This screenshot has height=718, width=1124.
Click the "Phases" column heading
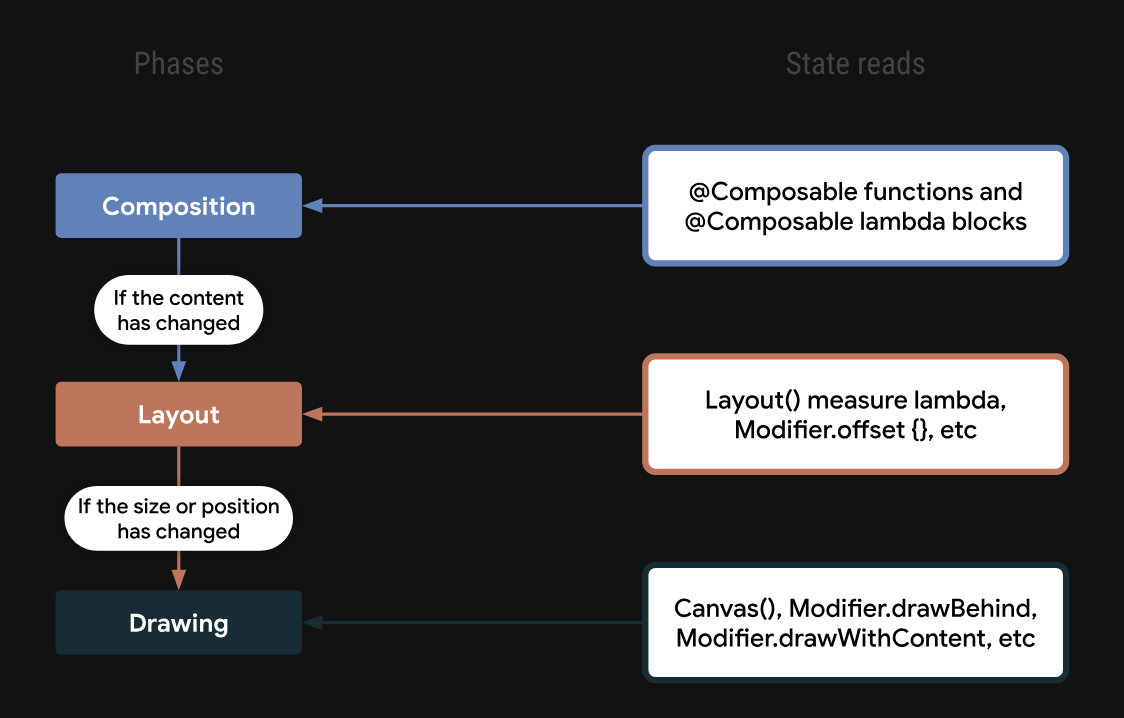point(178,65)
